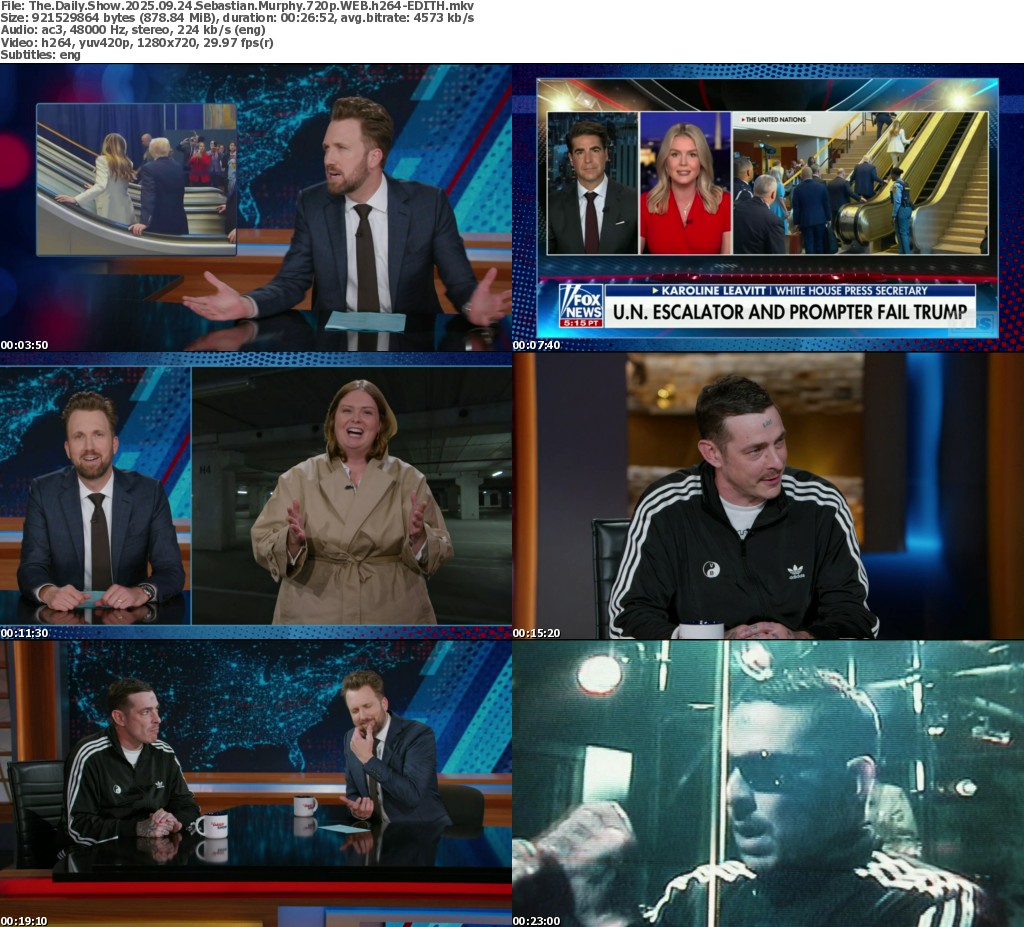Select the 'Subtitles: eng' line
Viewport: 1024px width, 927px height.
(40, 55)
